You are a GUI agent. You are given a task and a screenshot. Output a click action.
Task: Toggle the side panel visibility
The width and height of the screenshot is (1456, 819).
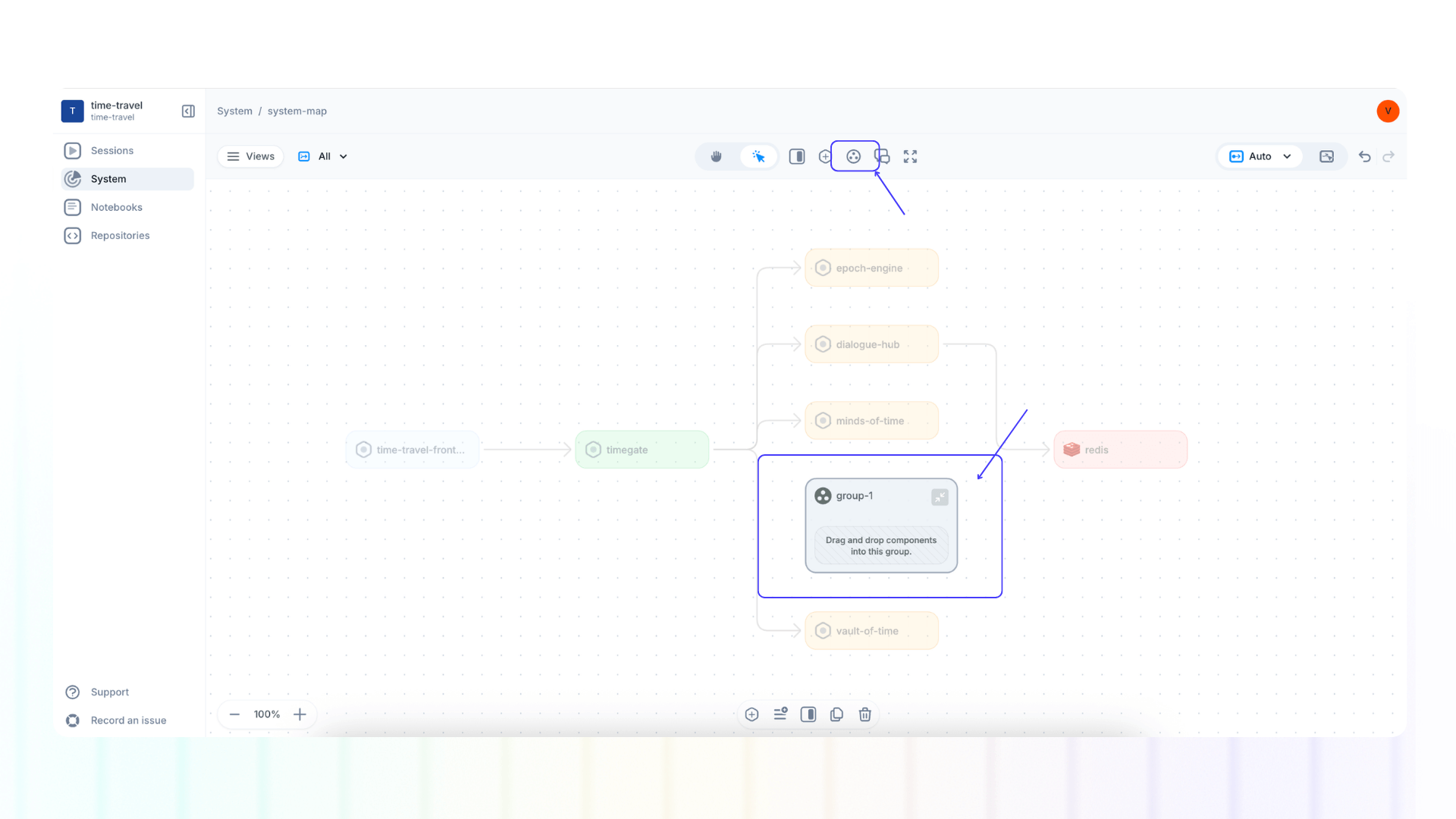click(x=796, y=156)
